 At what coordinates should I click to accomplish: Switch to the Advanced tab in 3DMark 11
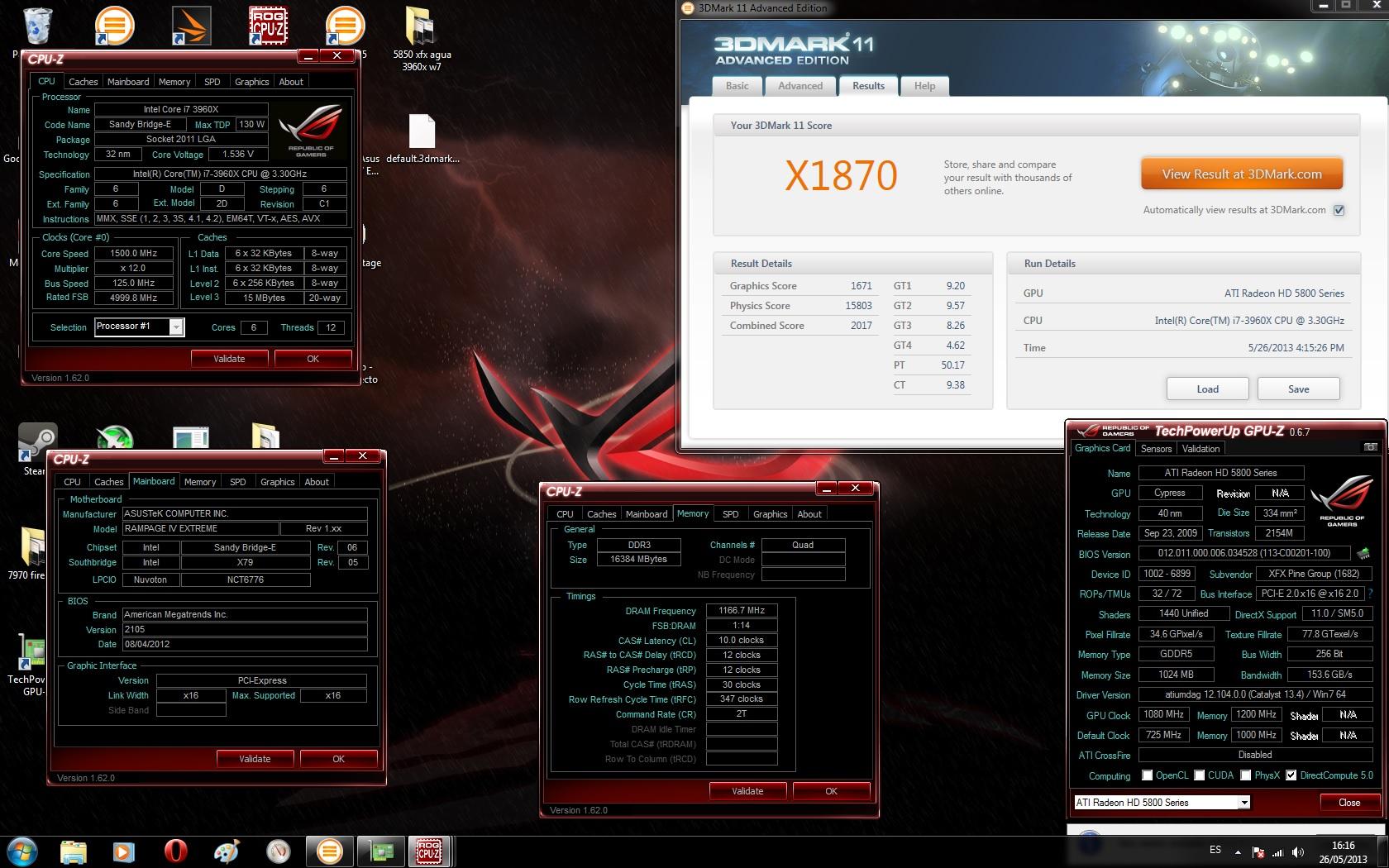(800, 86)
